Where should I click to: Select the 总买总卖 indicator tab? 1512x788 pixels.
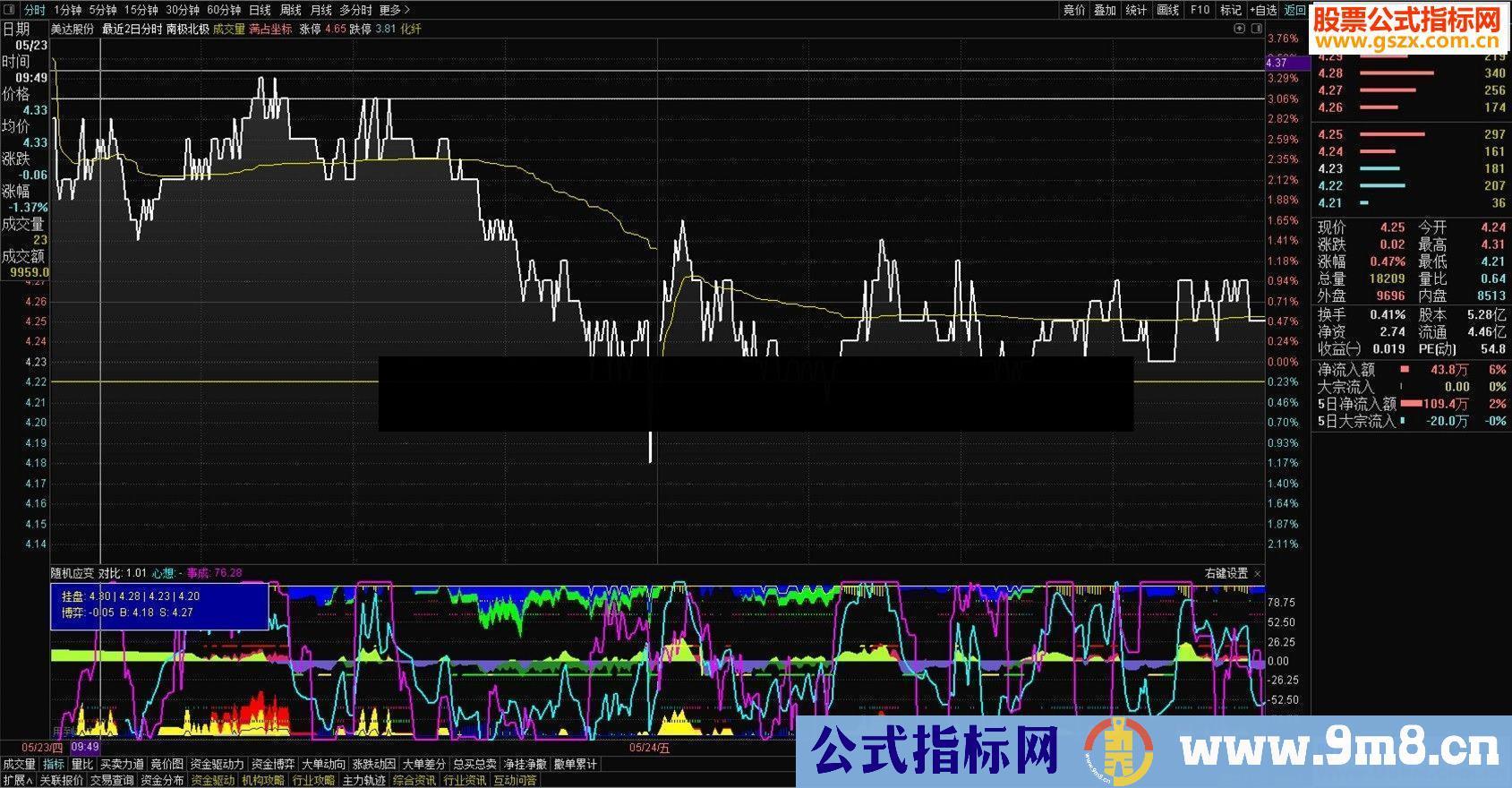(474, 764)
